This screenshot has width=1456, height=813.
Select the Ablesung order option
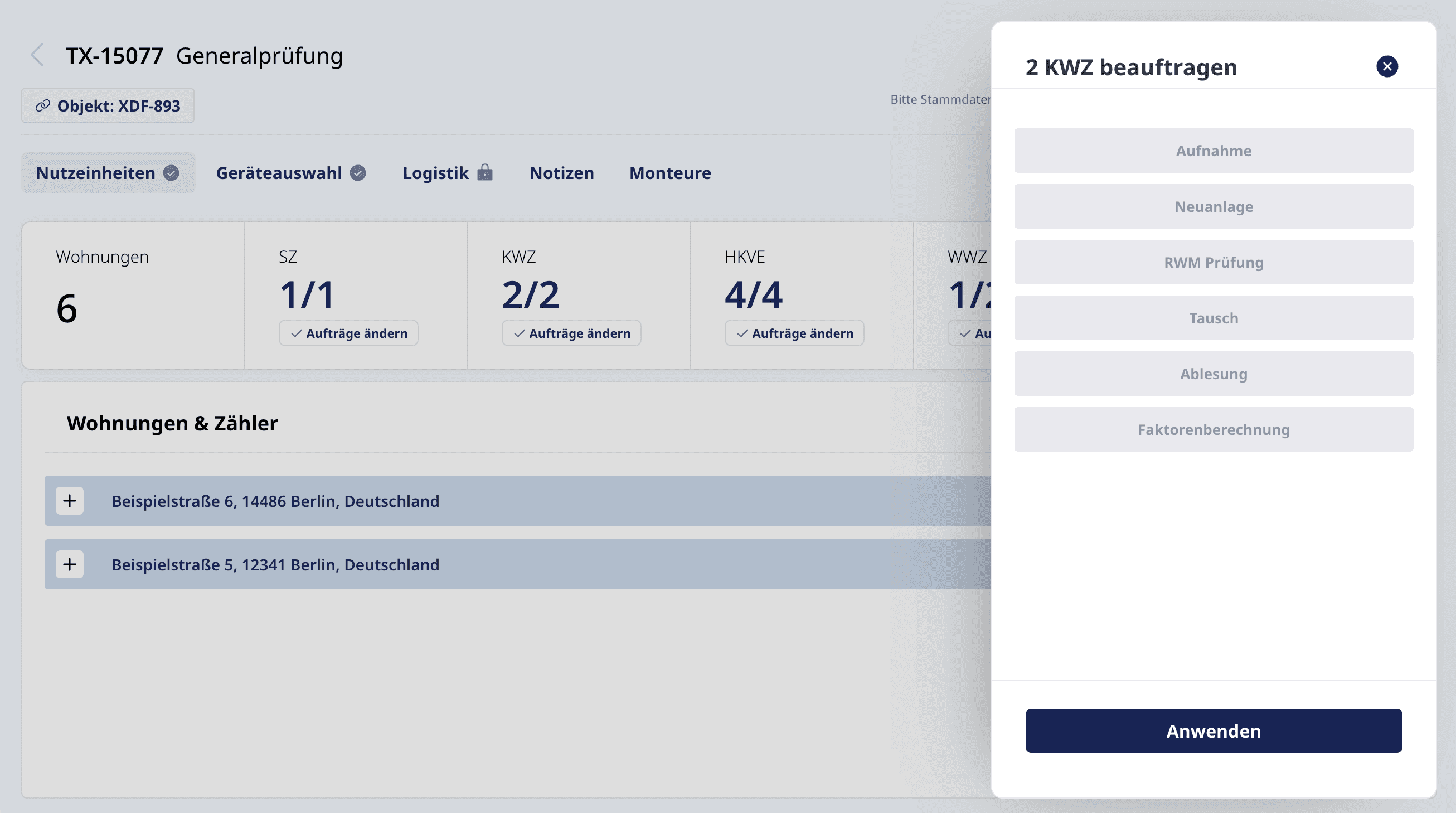1213,374
